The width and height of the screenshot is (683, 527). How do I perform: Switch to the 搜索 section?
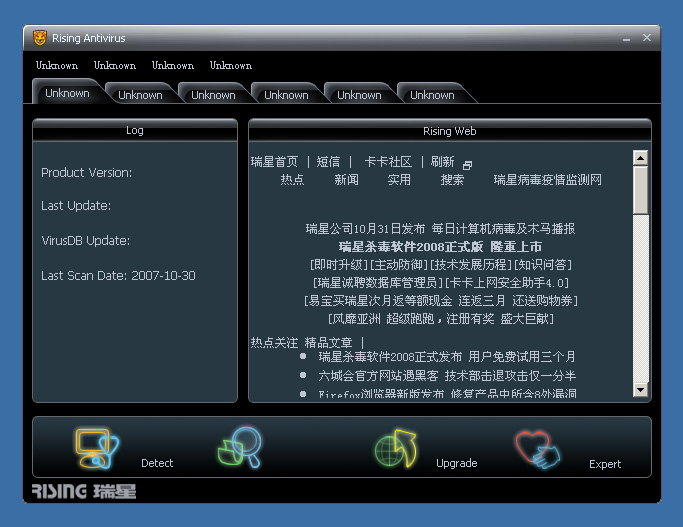[x=452, y=179]
